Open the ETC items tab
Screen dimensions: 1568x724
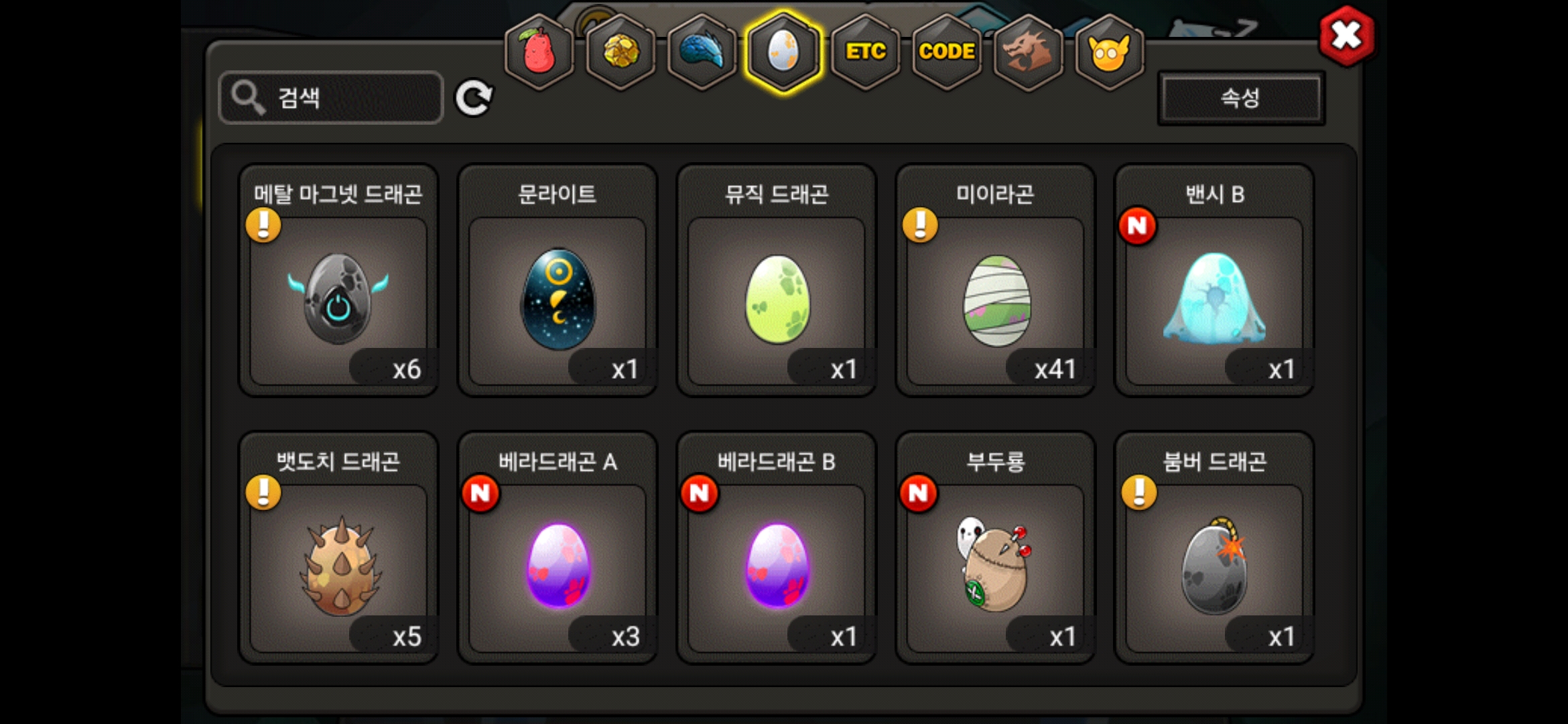[x=865, y=52]
